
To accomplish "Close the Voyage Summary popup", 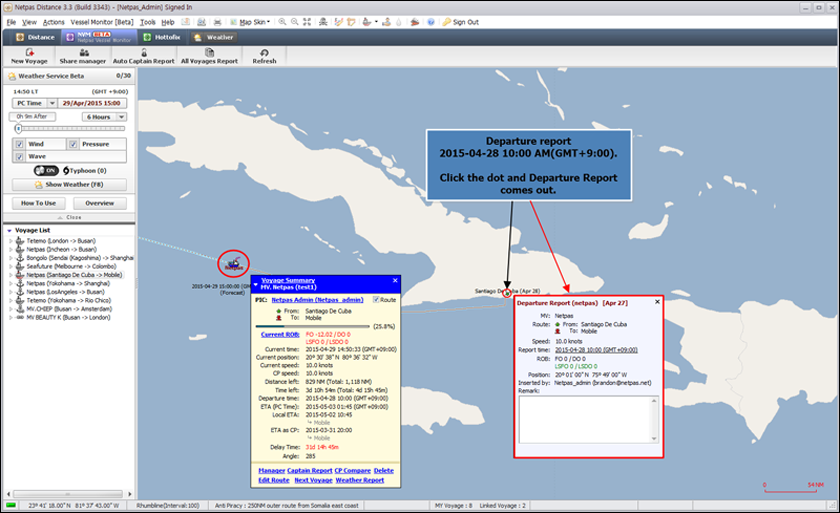I will 395,281.
